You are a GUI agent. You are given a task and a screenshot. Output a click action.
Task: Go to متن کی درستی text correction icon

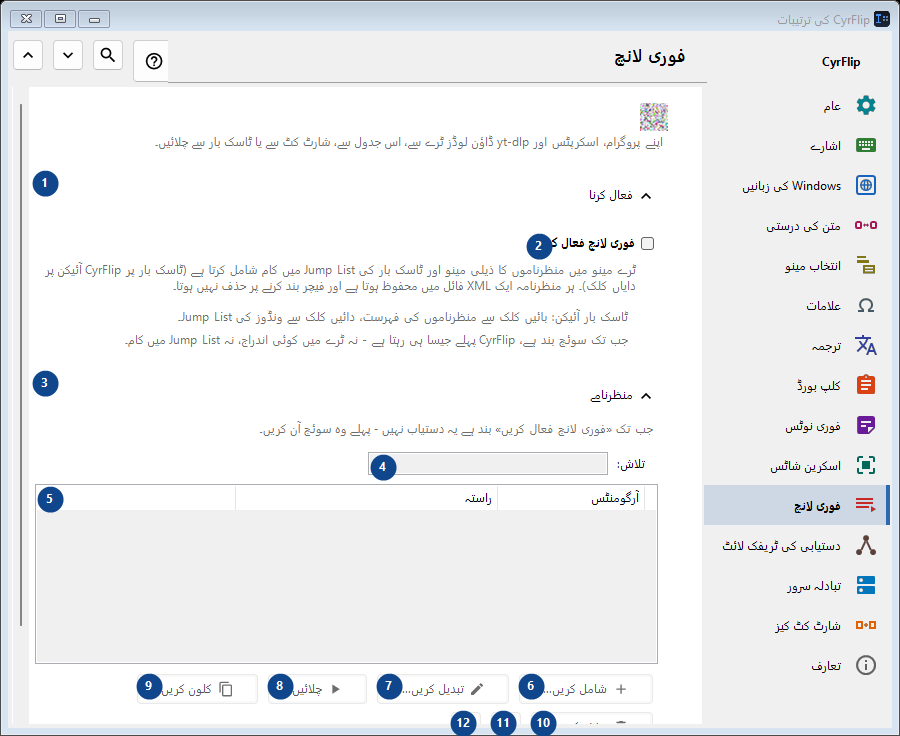click(x=866, y=225)
